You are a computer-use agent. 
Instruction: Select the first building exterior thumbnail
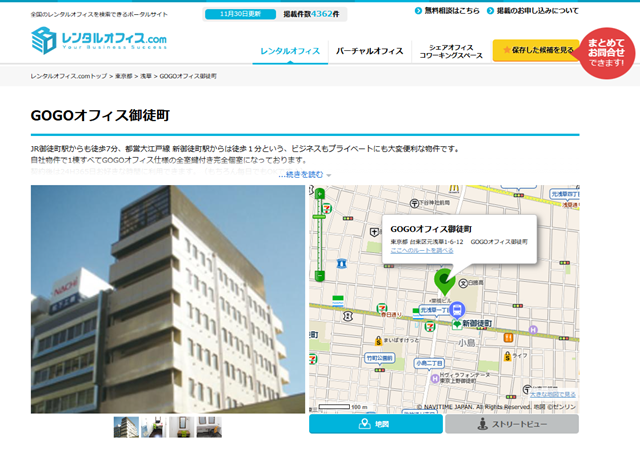126,427
